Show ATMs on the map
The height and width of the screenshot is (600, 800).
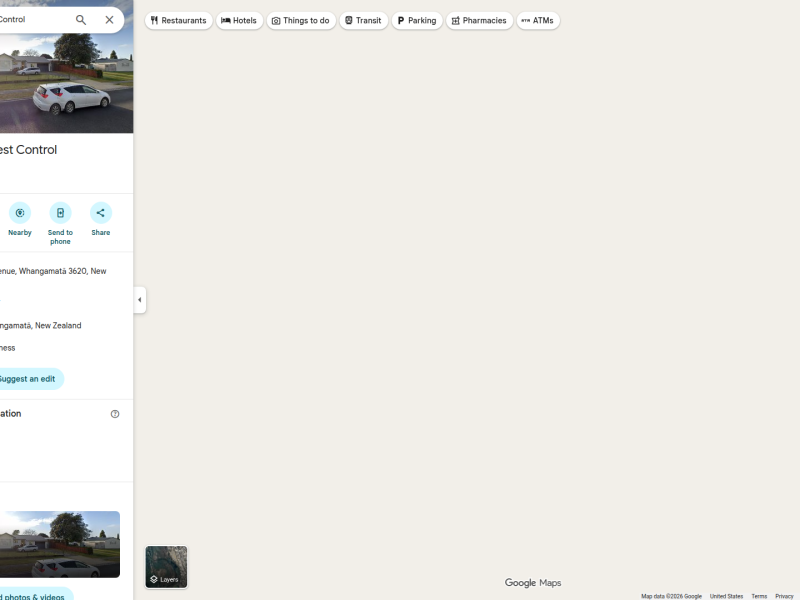[538, 20]
